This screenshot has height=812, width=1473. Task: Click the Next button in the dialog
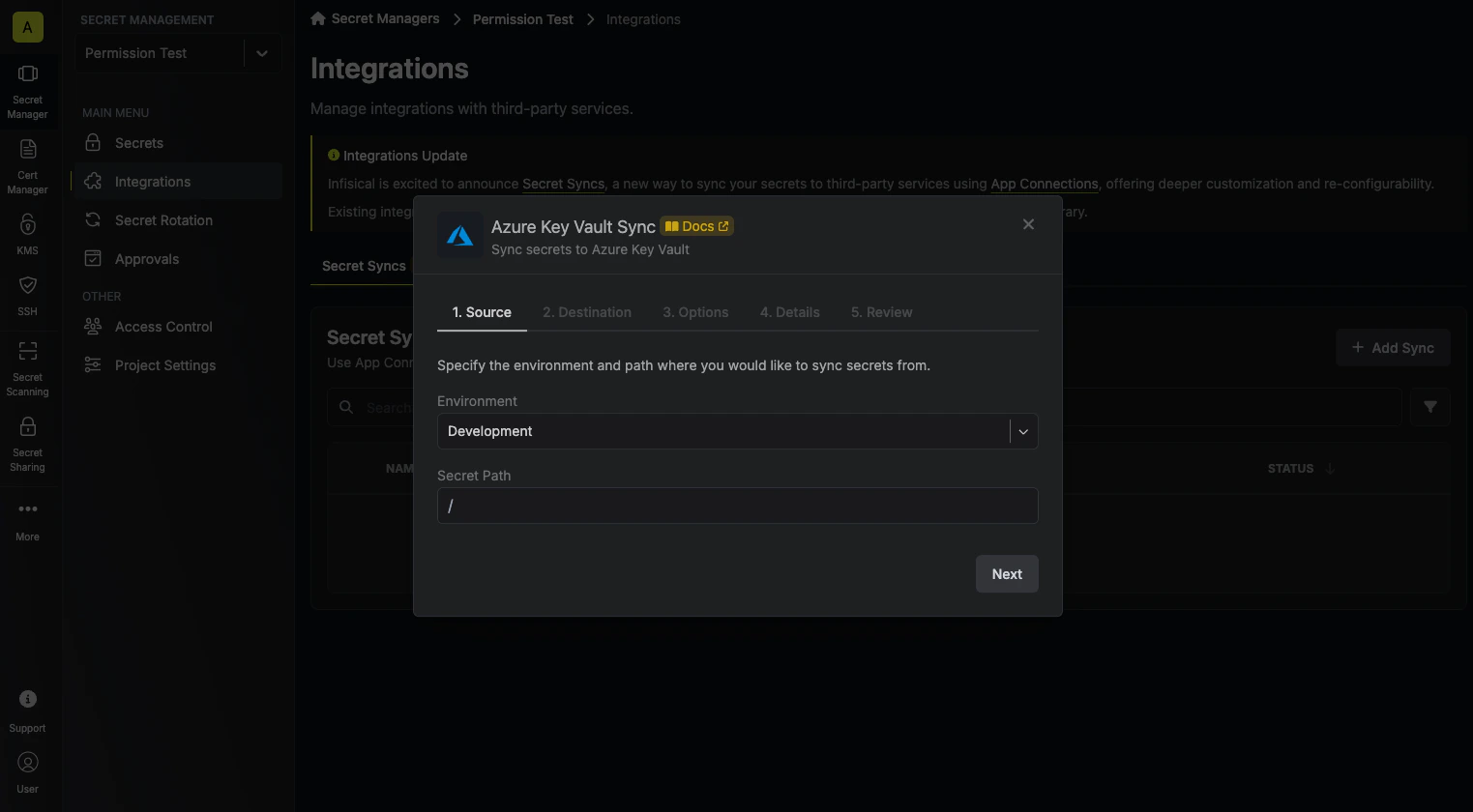[1007, 574]
